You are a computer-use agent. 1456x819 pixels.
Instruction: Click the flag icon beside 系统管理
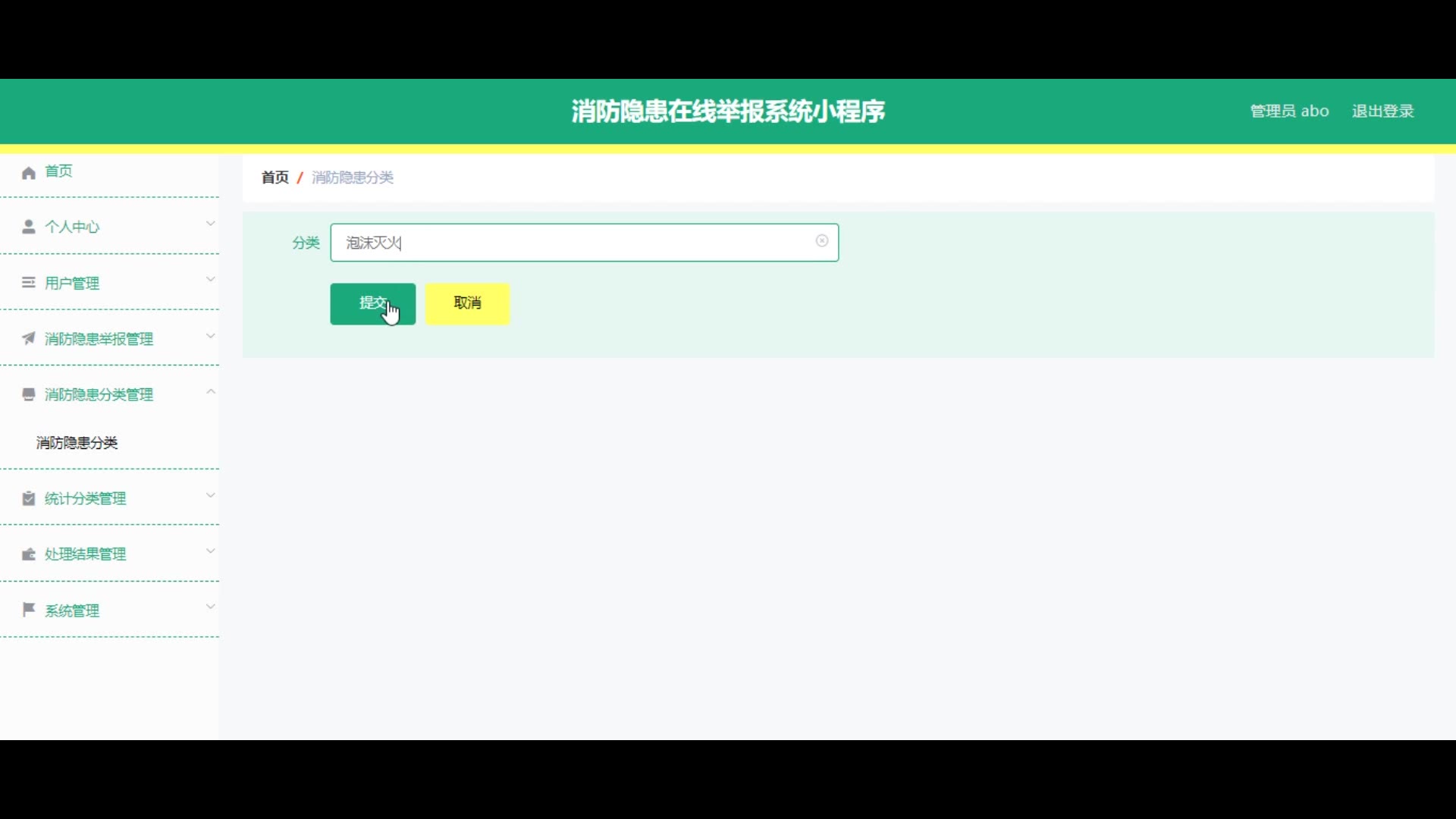pyautogui.click(x=29, y=610)
